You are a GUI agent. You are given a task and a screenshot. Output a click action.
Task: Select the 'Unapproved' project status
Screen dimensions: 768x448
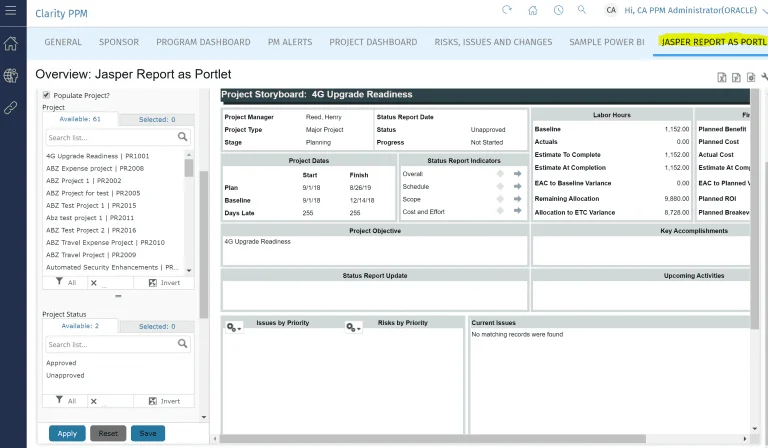tap(65, 376)
